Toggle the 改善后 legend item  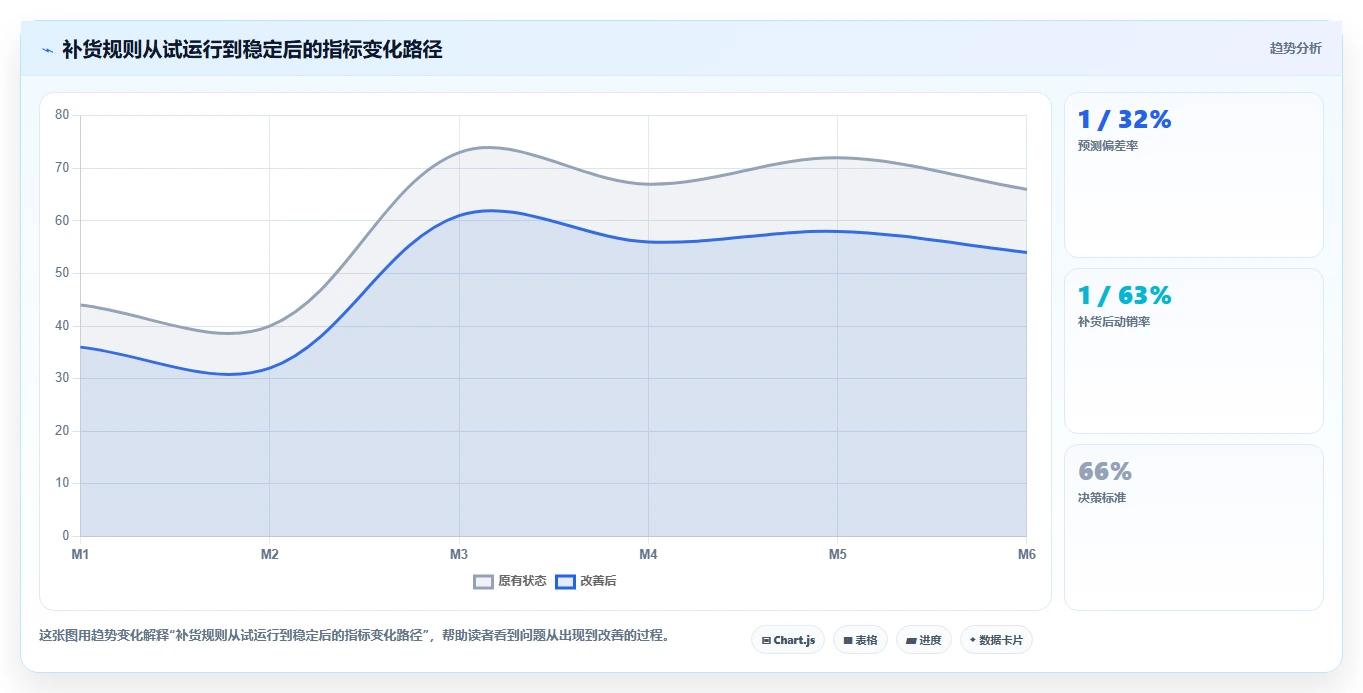pyautogui.click(x=586, y=581)
